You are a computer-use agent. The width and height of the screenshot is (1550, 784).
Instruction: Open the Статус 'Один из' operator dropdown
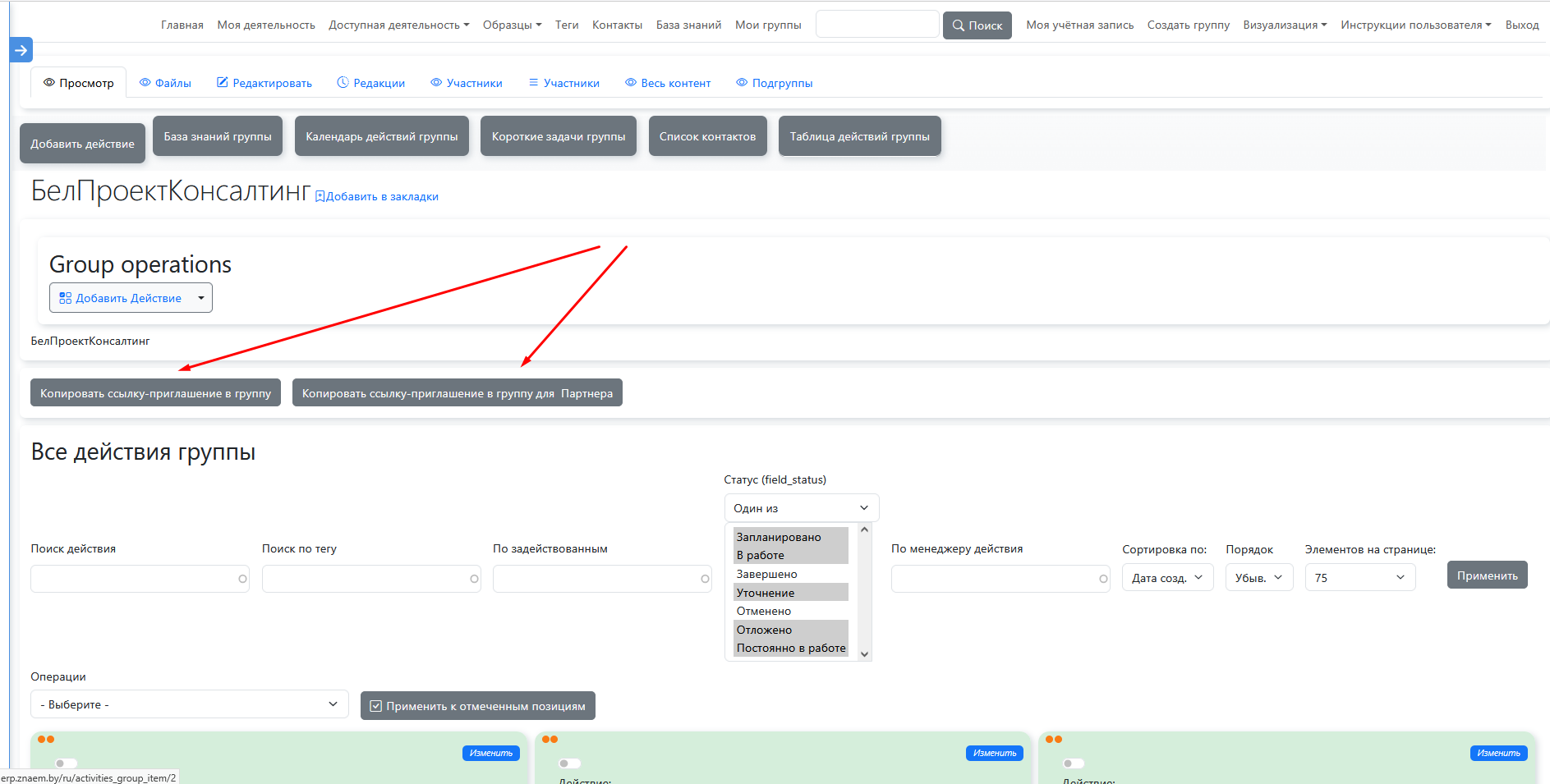click(x=801, y=508)
